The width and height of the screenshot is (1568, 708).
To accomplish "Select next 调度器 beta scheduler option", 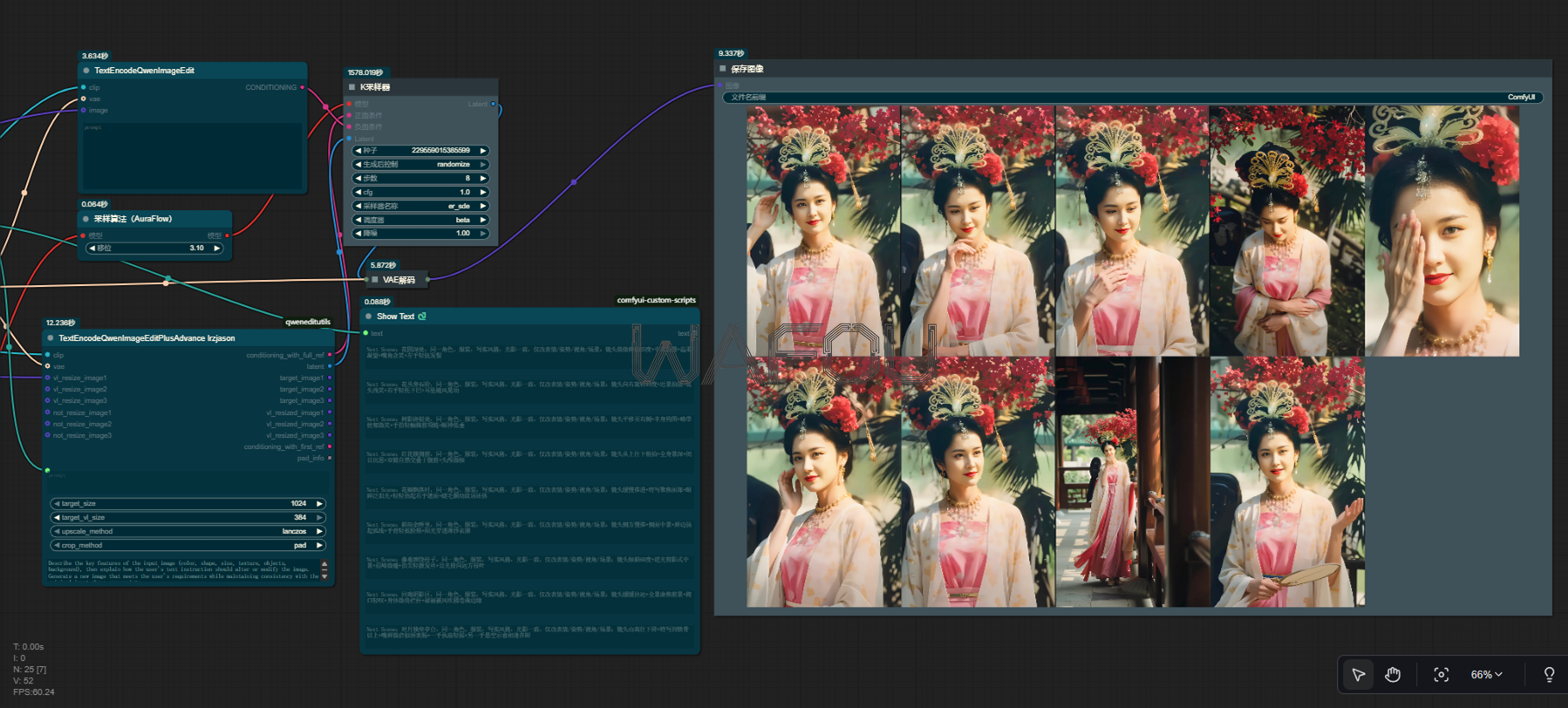I will click(x=482, y=220).
